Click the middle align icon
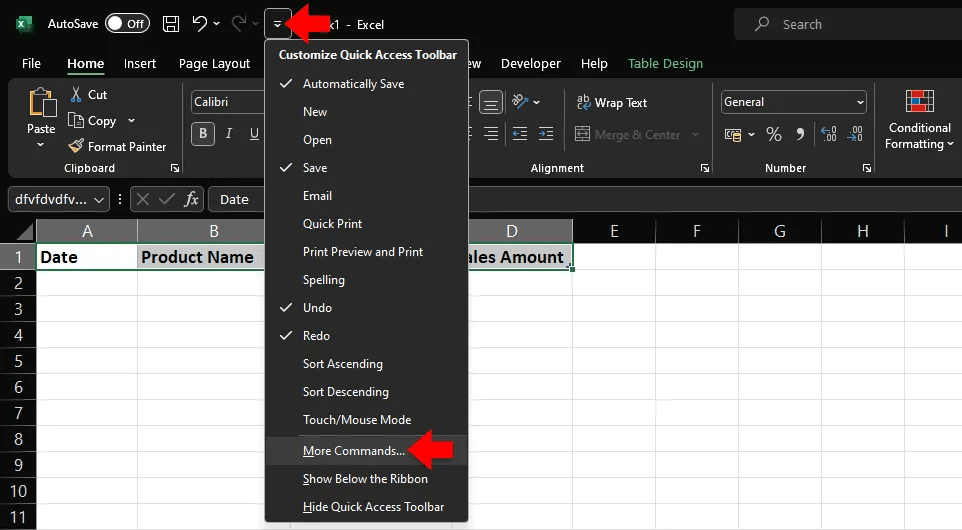The width and height of the screenshot is (962, 530). click(490, 102)
